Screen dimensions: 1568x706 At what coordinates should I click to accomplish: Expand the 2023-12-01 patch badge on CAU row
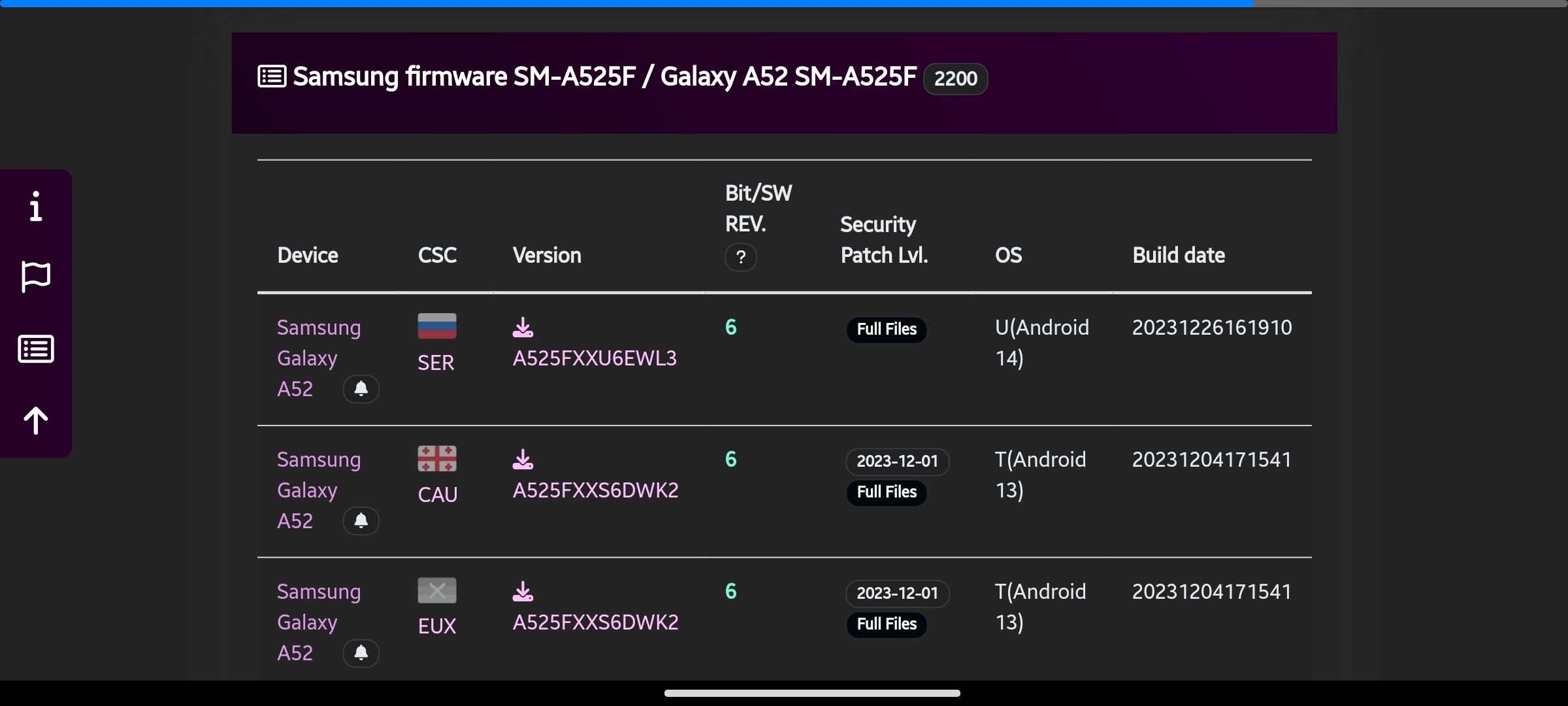896,462
